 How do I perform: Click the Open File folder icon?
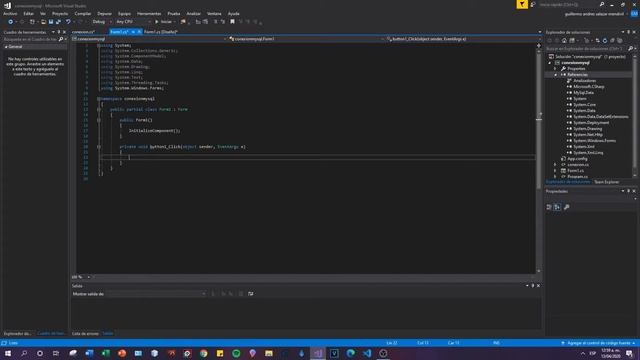(x=43, y=22)
